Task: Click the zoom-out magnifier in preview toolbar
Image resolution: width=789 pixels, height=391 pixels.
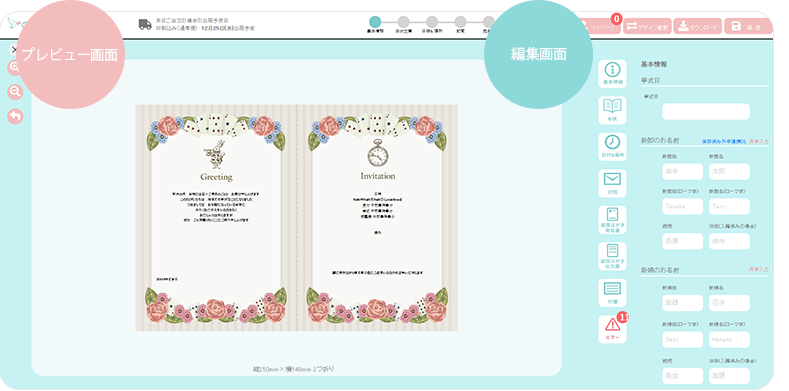Action: [x=15, y=92]
